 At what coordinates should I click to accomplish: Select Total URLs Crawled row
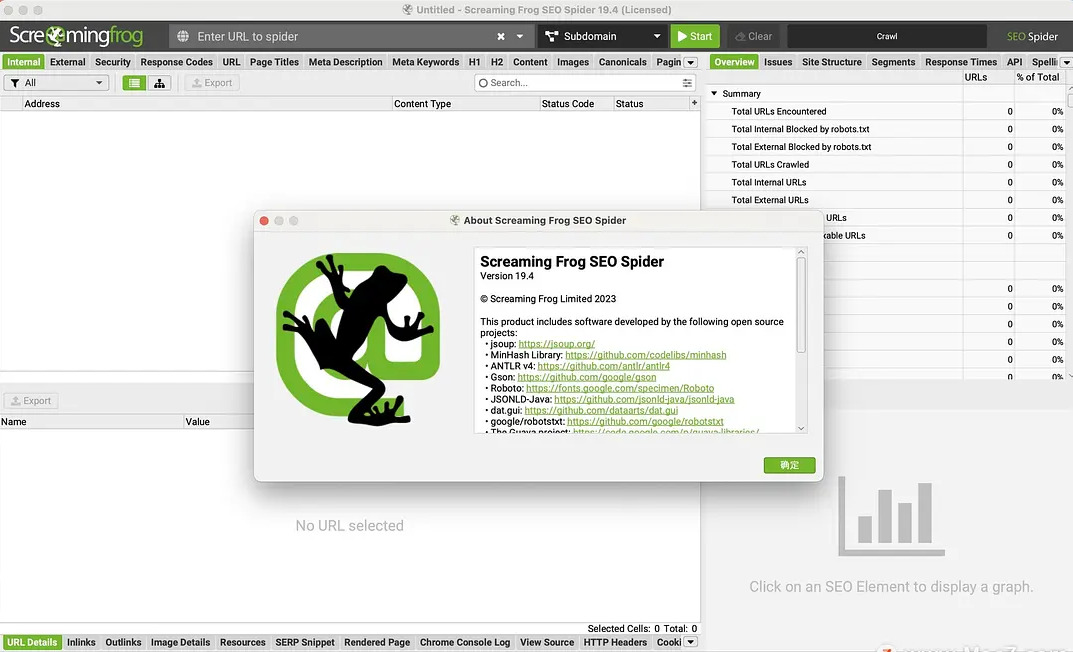coord(885,165)
